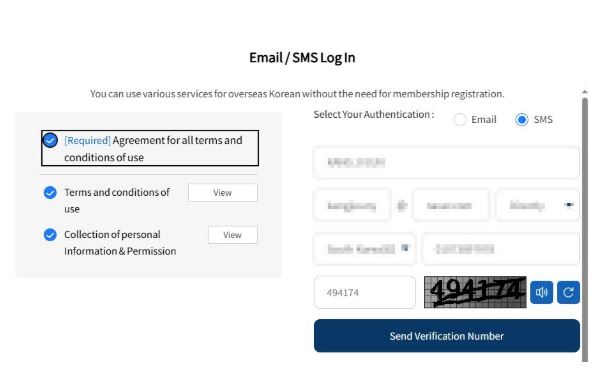
Task: Click the captcha code input field
Action: 365,292
